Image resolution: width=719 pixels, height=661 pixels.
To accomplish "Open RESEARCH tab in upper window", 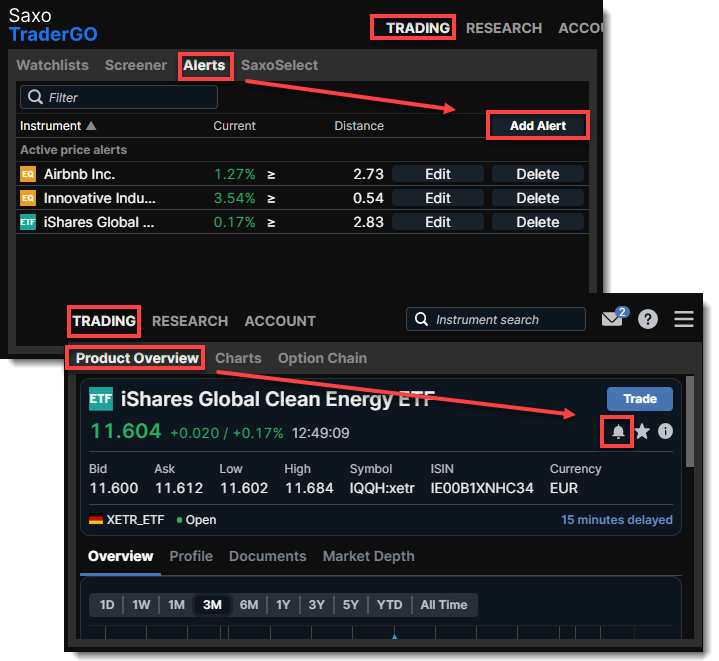I will click(x=503, y=28).
